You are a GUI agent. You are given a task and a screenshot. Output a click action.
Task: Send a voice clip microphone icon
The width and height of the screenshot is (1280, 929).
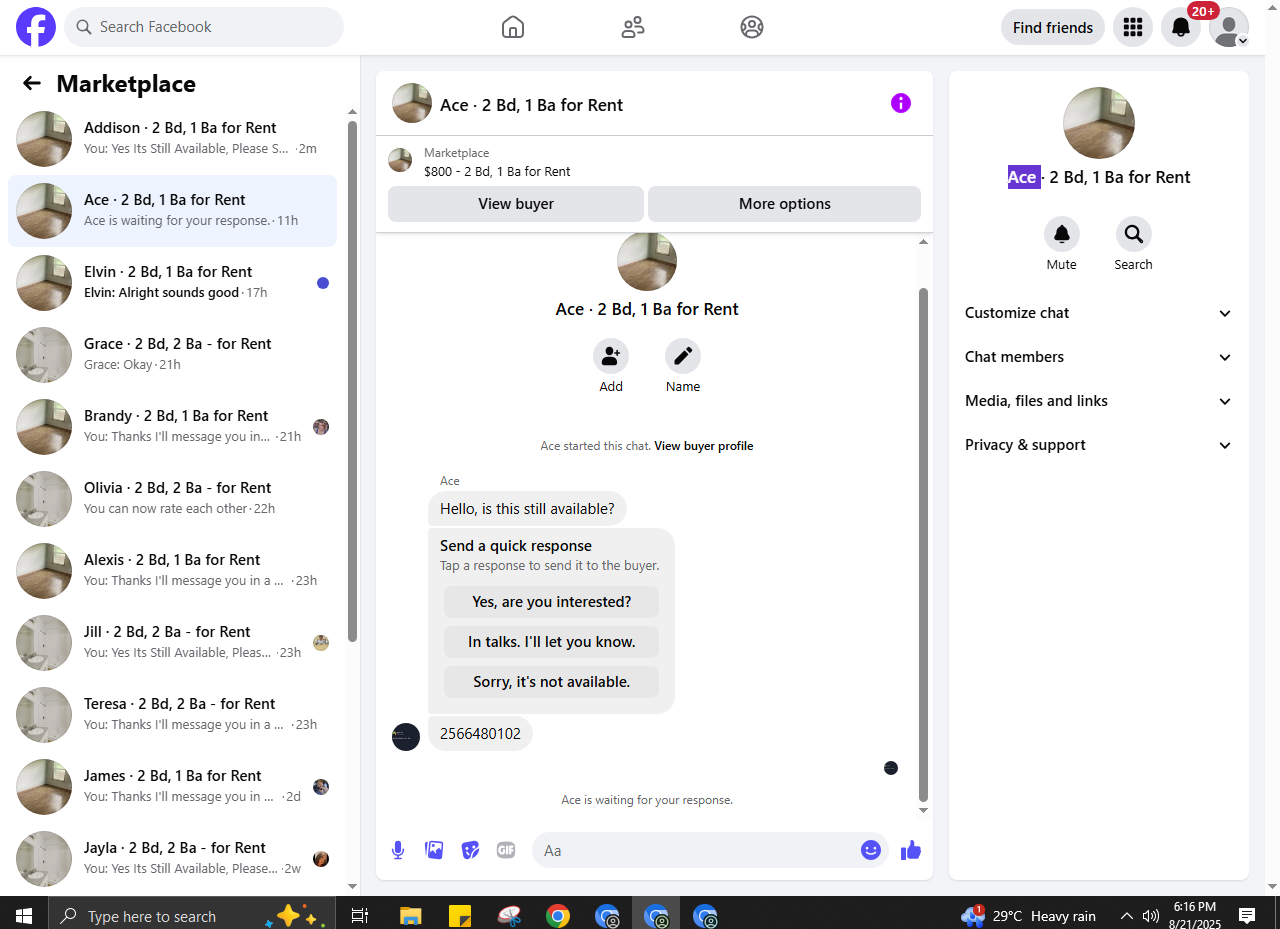[398, 850]
